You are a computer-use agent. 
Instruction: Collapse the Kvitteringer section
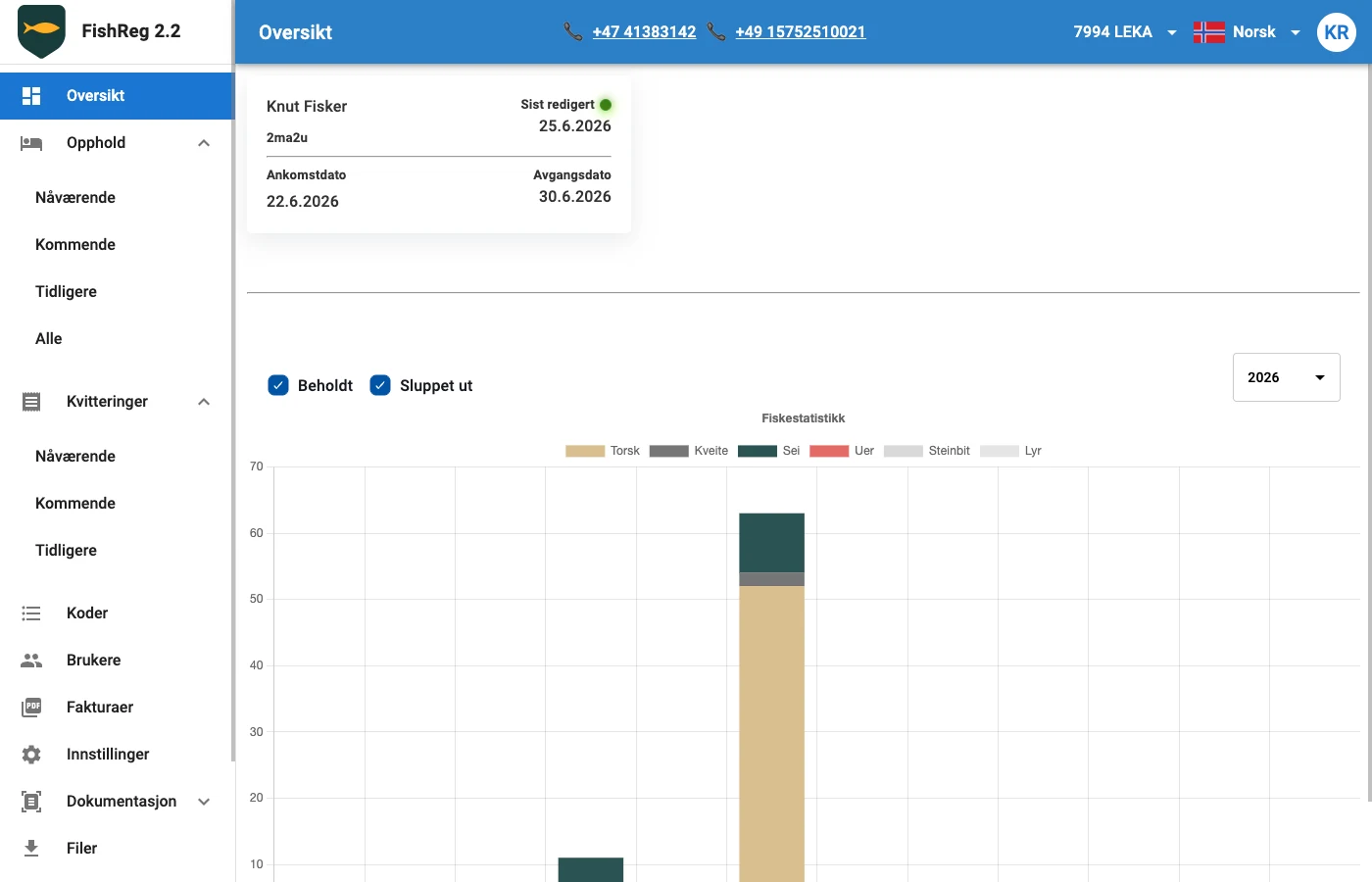204,402
